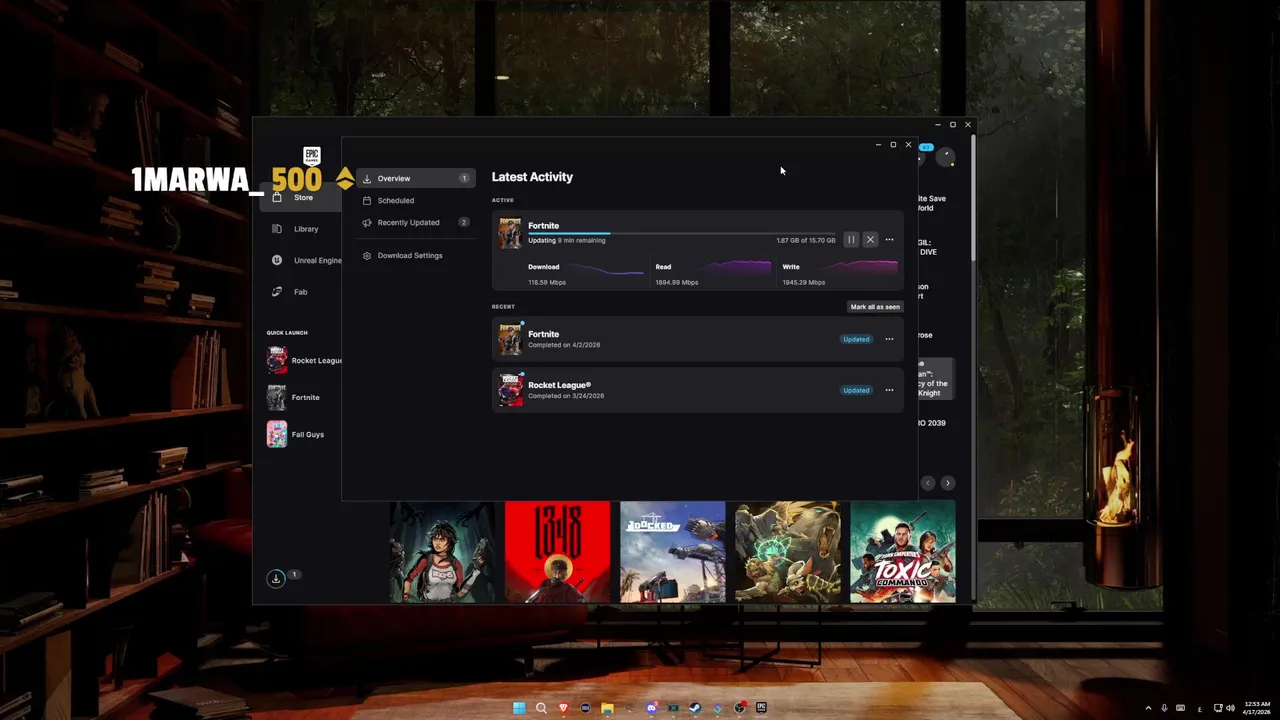Go to the next store carousel page
This screenshot has height=720, width=1280.
point(948,483)
